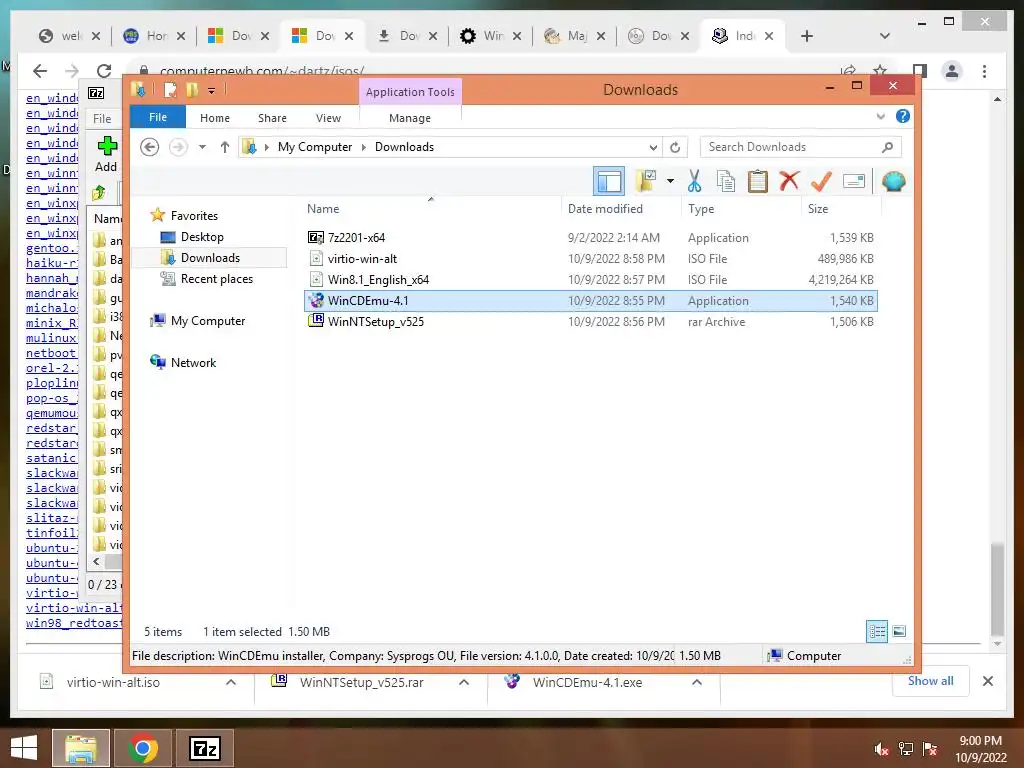The height and width of the screenshot is (768, 1024).
Task: Click the Explorer Forward arrow button
Action: (178, 147)
